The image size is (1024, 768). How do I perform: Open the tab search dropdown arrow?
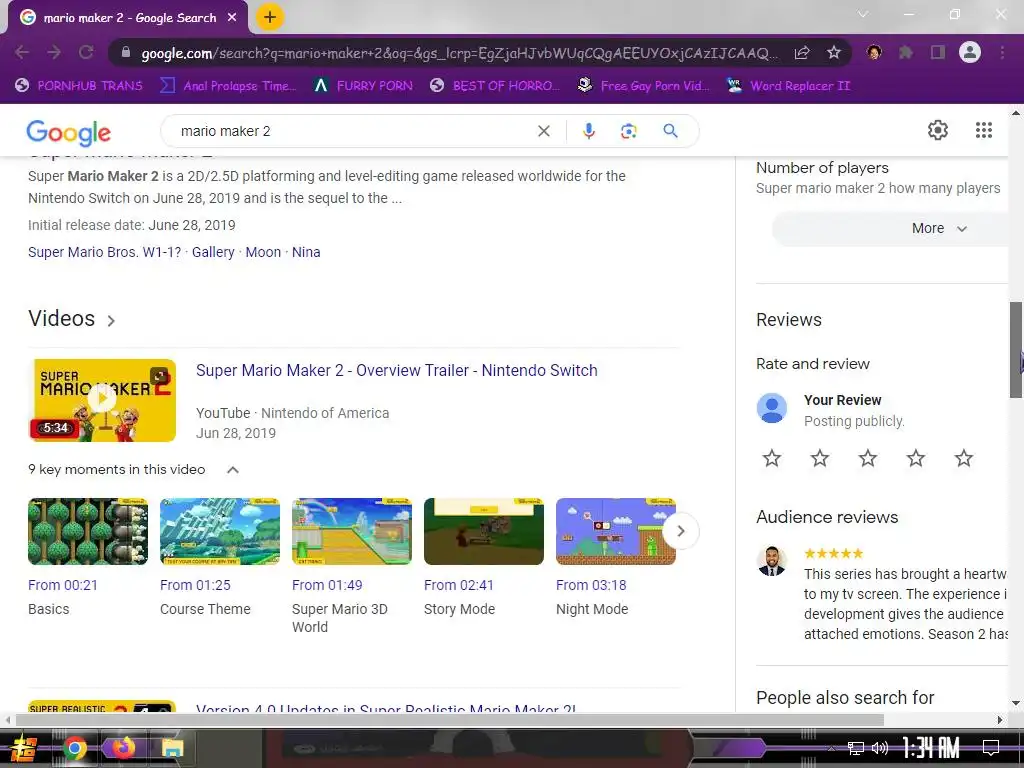(863, 14)
